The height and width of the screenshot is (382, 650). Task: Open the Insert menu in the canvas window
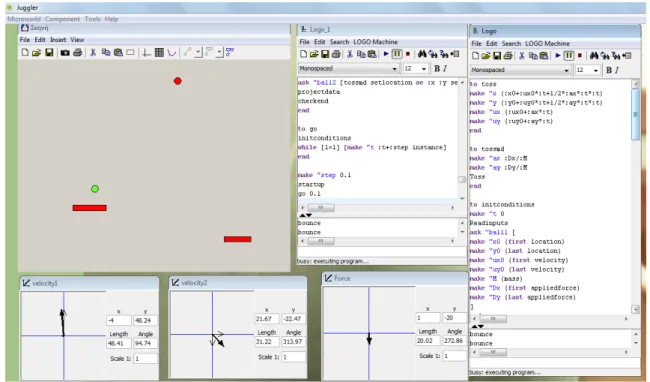click(x=58, y=40)
